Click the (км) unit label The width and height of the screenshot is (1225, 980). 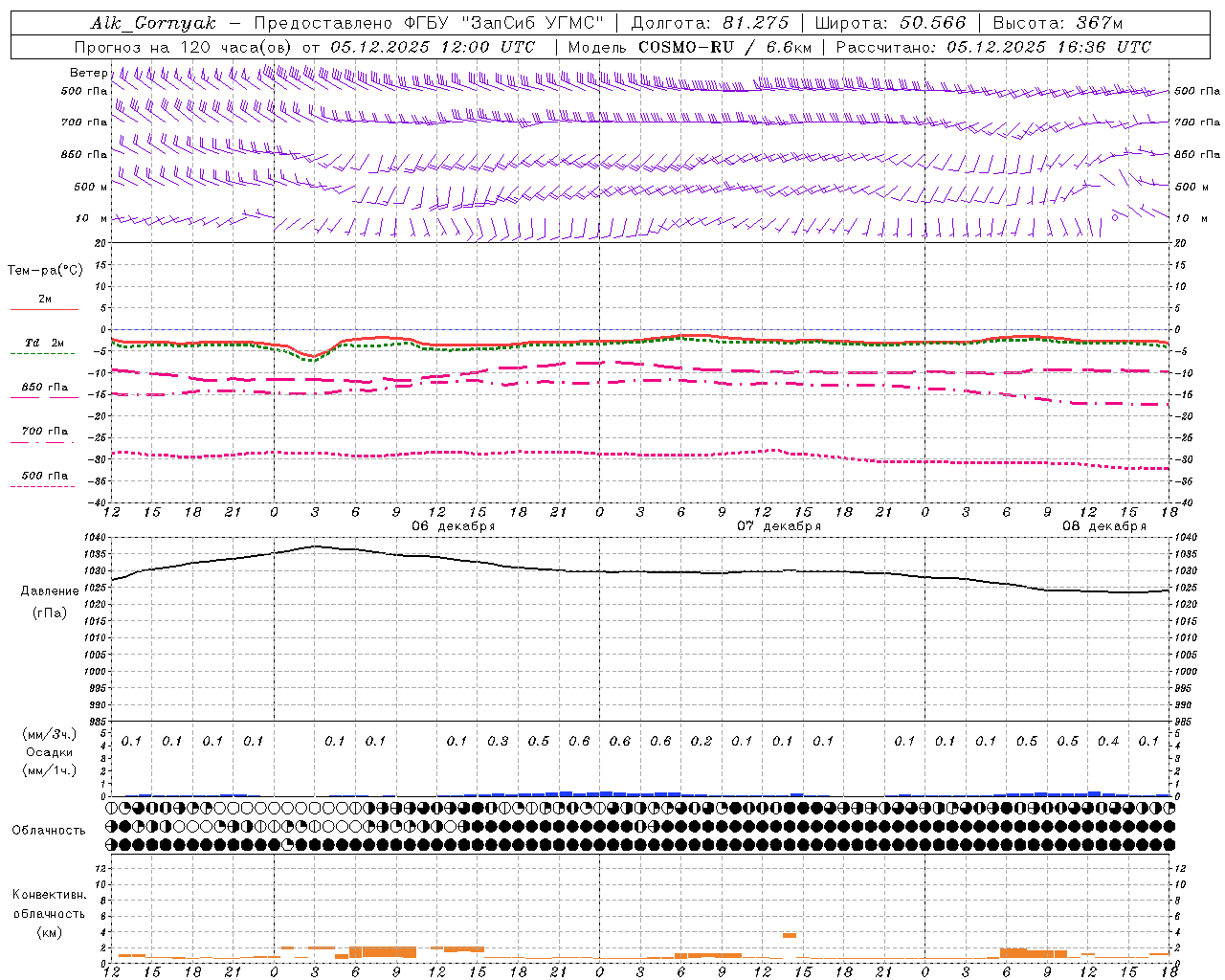pos(50,932)
